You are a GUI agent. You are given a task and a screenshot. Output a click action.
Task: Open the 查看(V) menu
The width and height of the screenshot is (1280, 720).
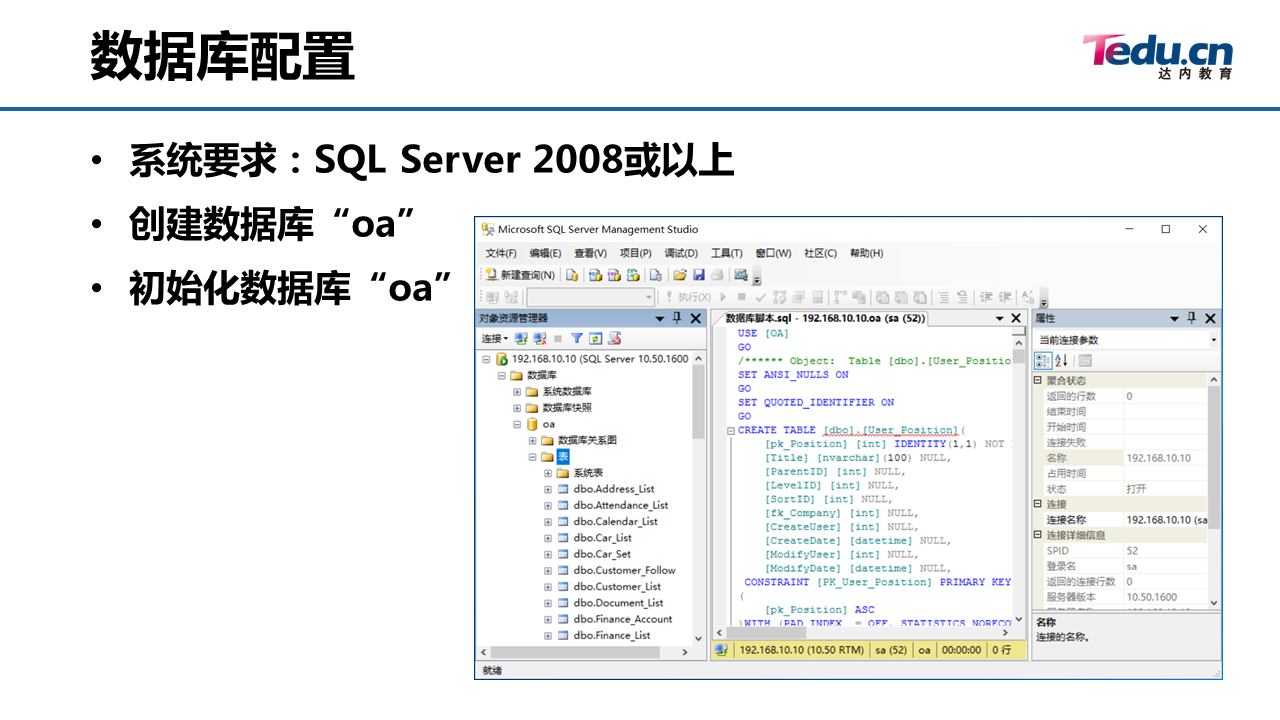(590, 253)
